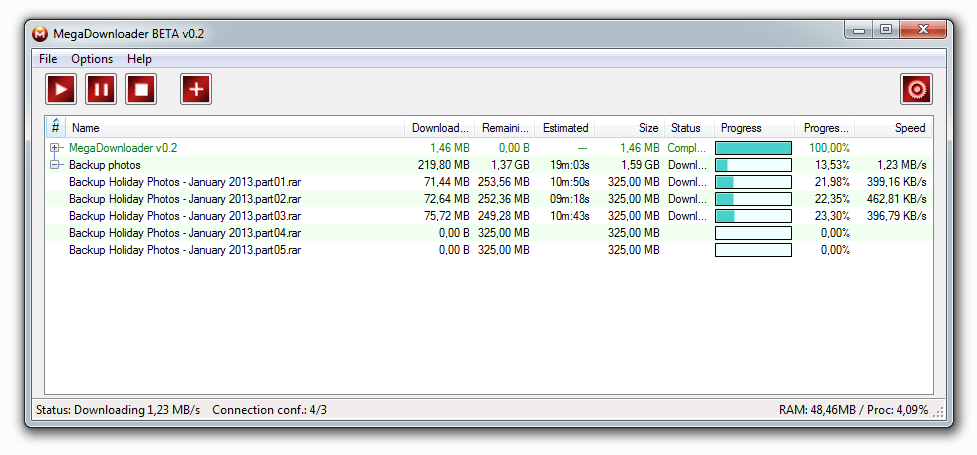Click the part02.rar progress bar
Image resolution: width=977 pixels, height=455 pixels.
click(753, 199)
